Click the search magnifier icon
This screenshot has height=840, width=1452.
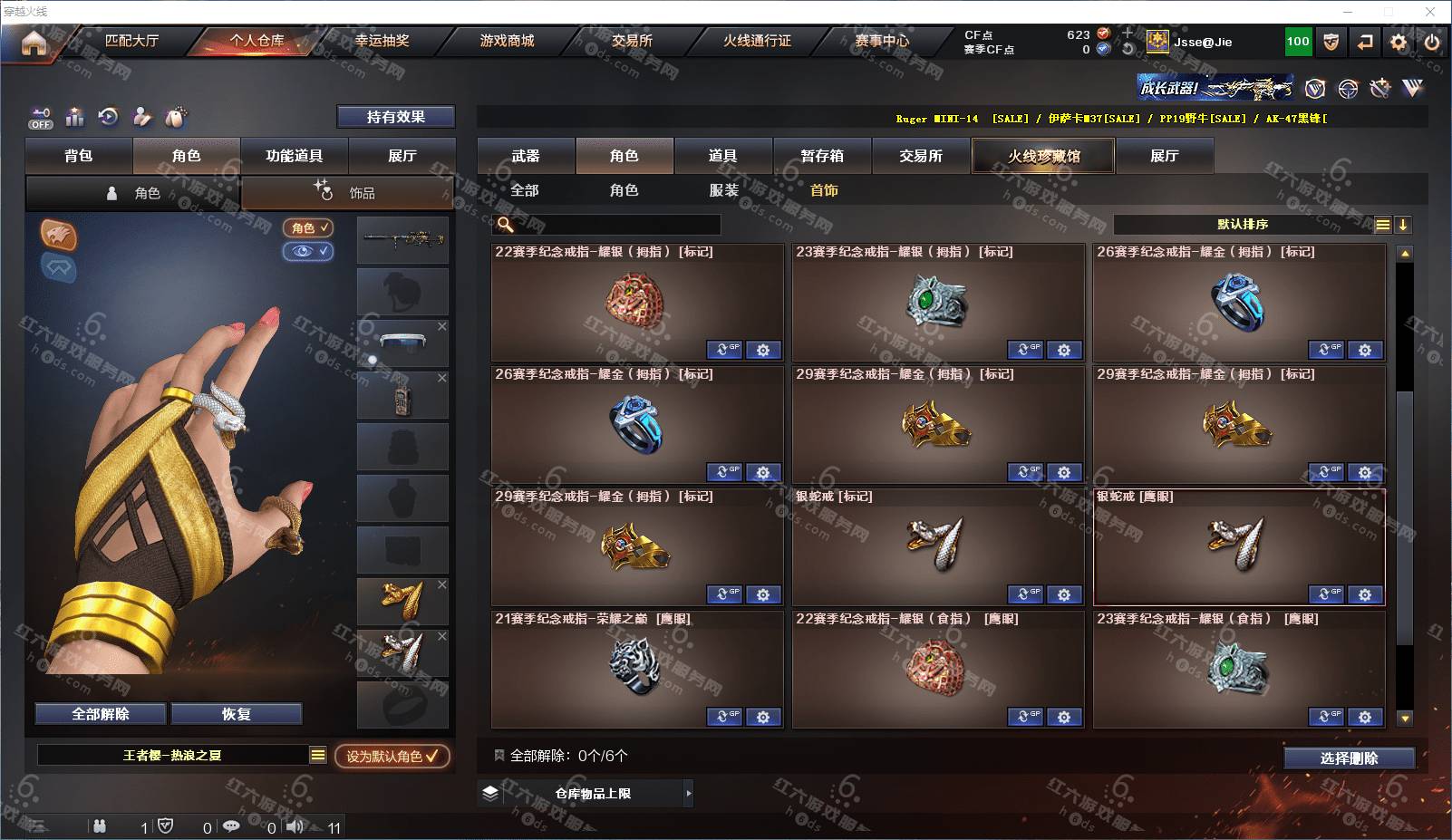[x=506, y=225]
